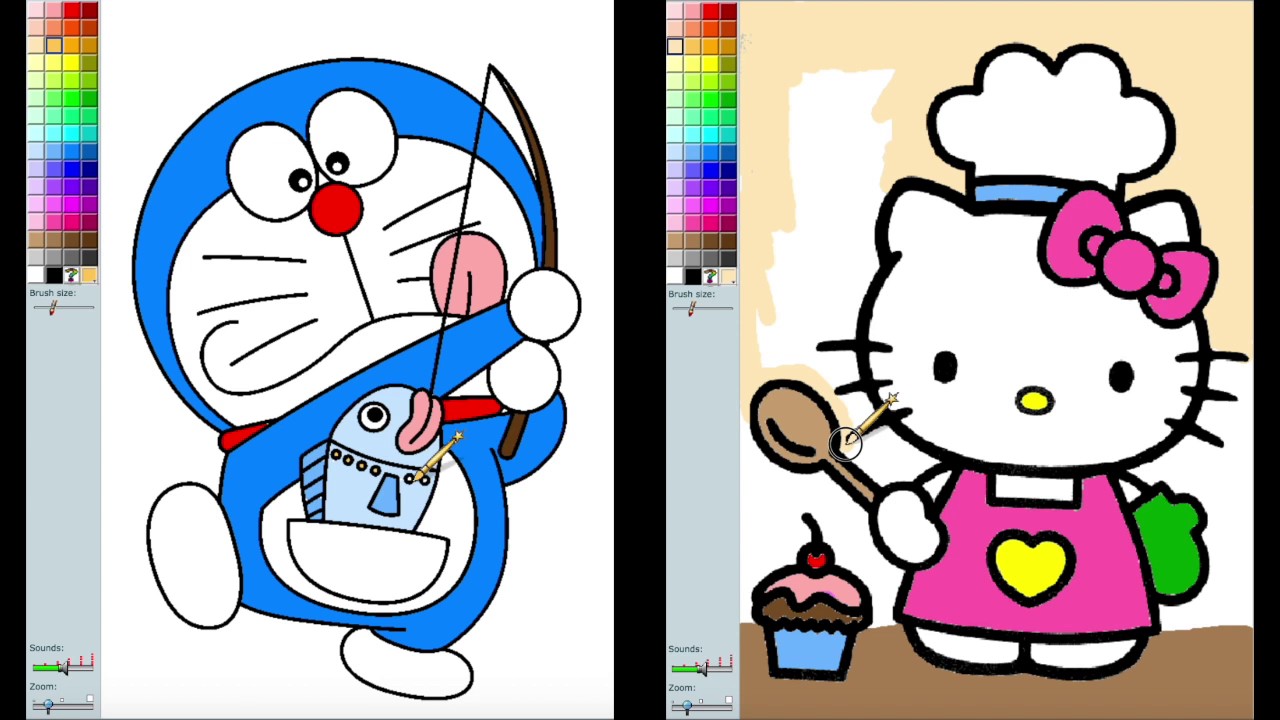The height and width of the screenshot is (720, 1280).
Task: Select the black swatch in Doraemon palette
Action: (x=54, y=275)
